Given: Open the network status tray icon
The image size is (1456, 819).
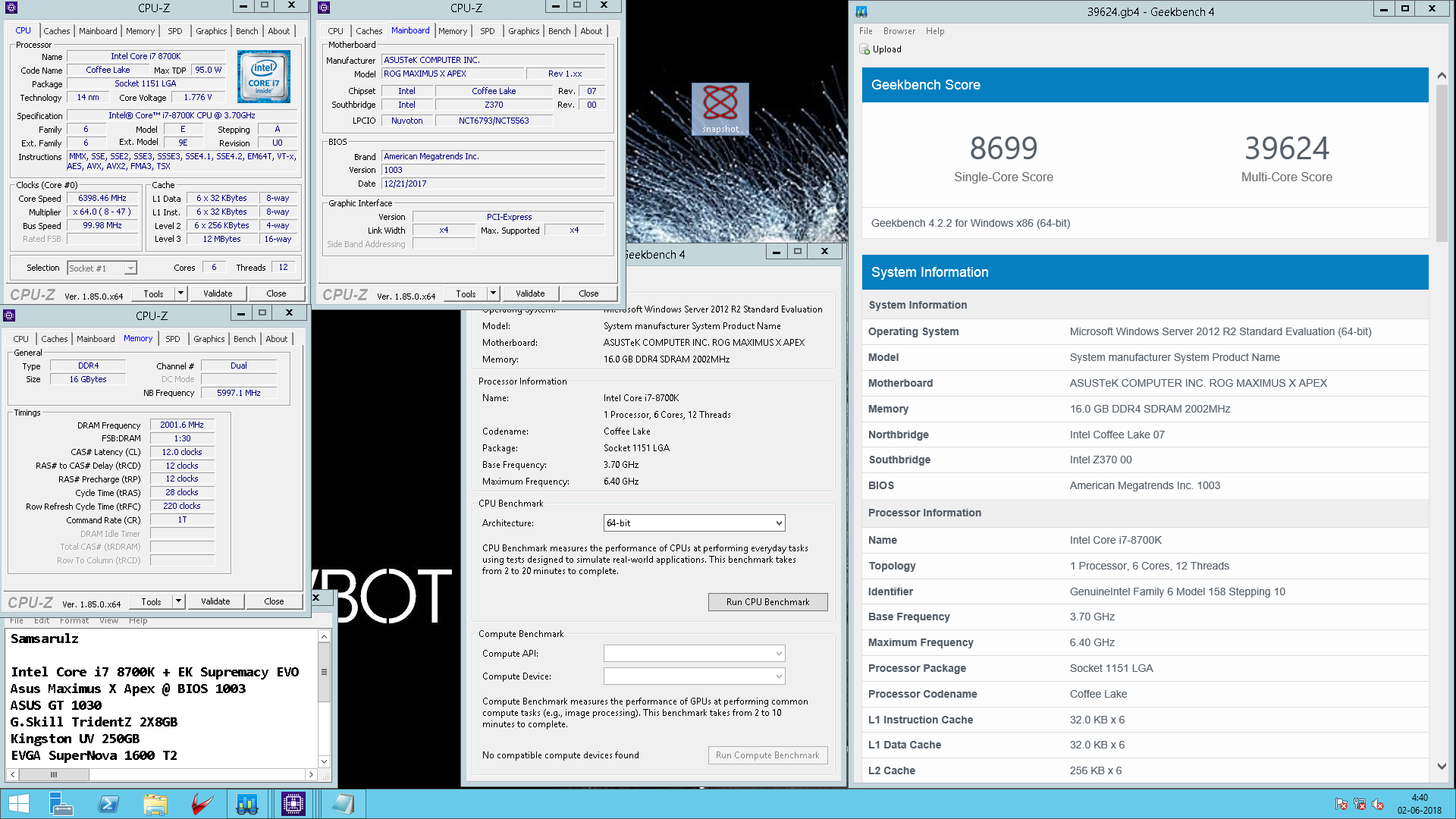Looking at the screenshot, I should point(1360,805).
